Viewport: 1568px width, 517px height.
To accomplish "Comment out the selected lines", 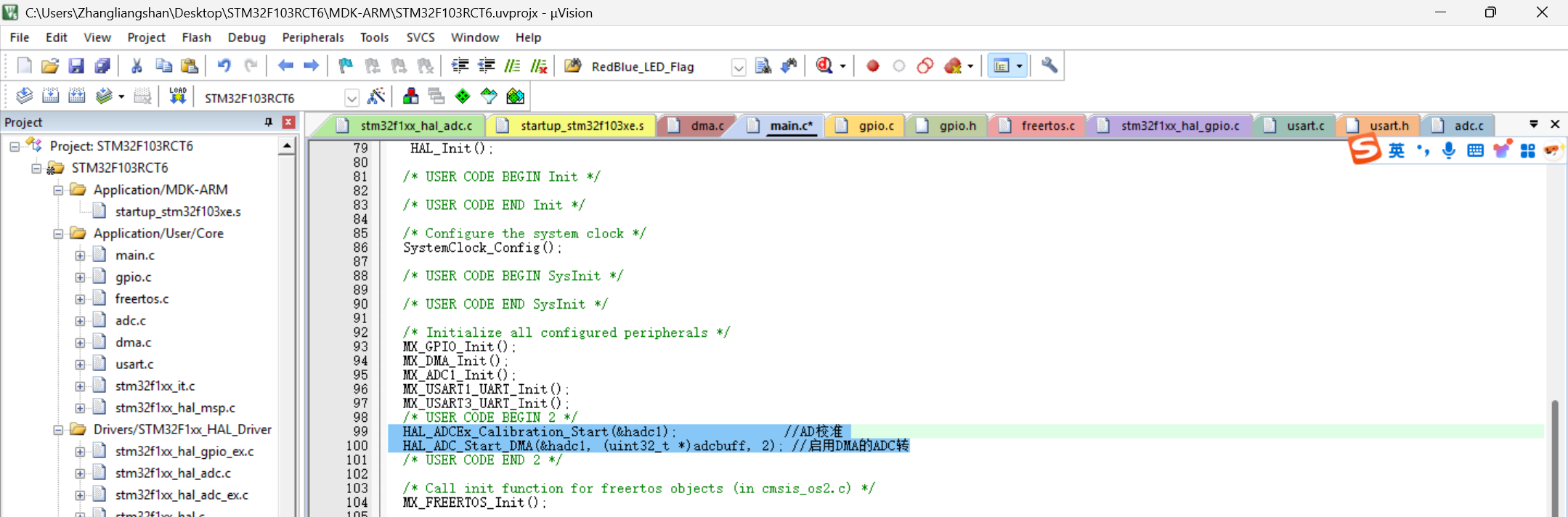I will (x=512, y=66).
